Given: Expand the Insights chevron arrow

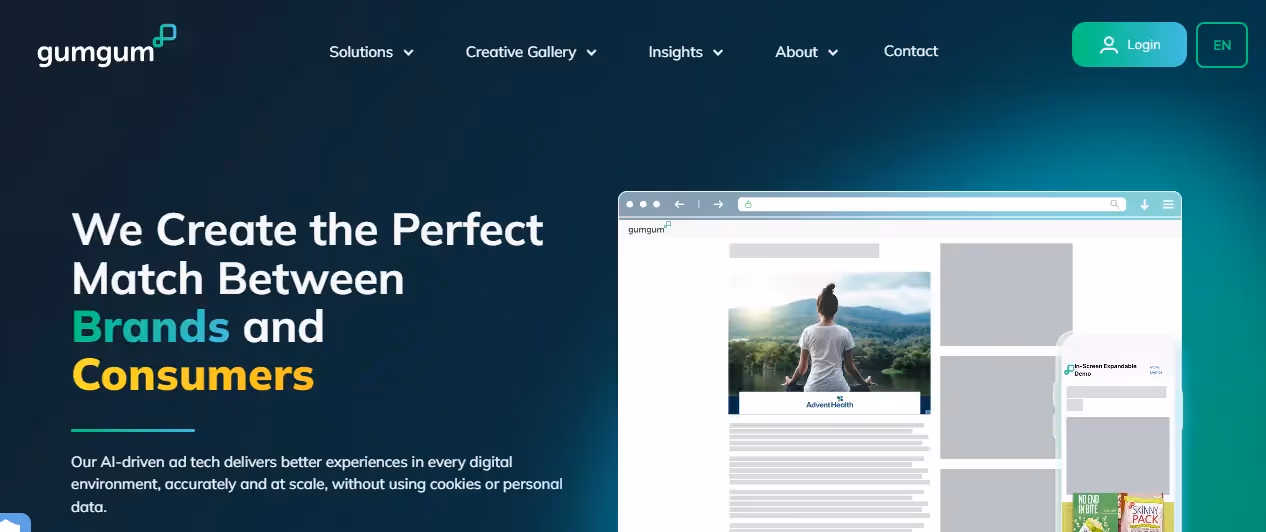Looking at the screenshot, I should pyautogui.click(x=718, y=53).
